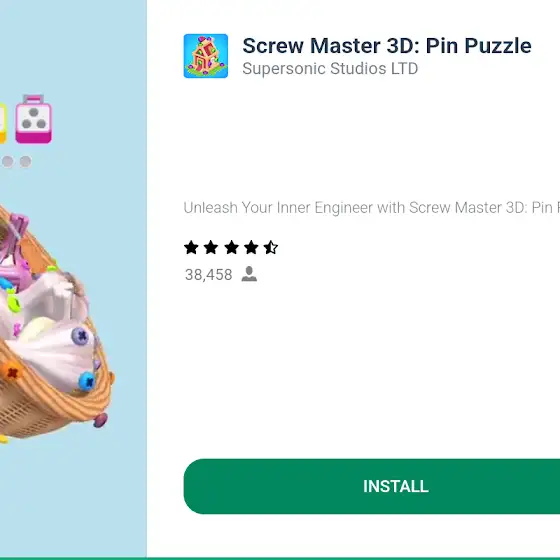
Task: Click the Screw Master 3D: Pin Puzzle title
Action: click(387, 46)
